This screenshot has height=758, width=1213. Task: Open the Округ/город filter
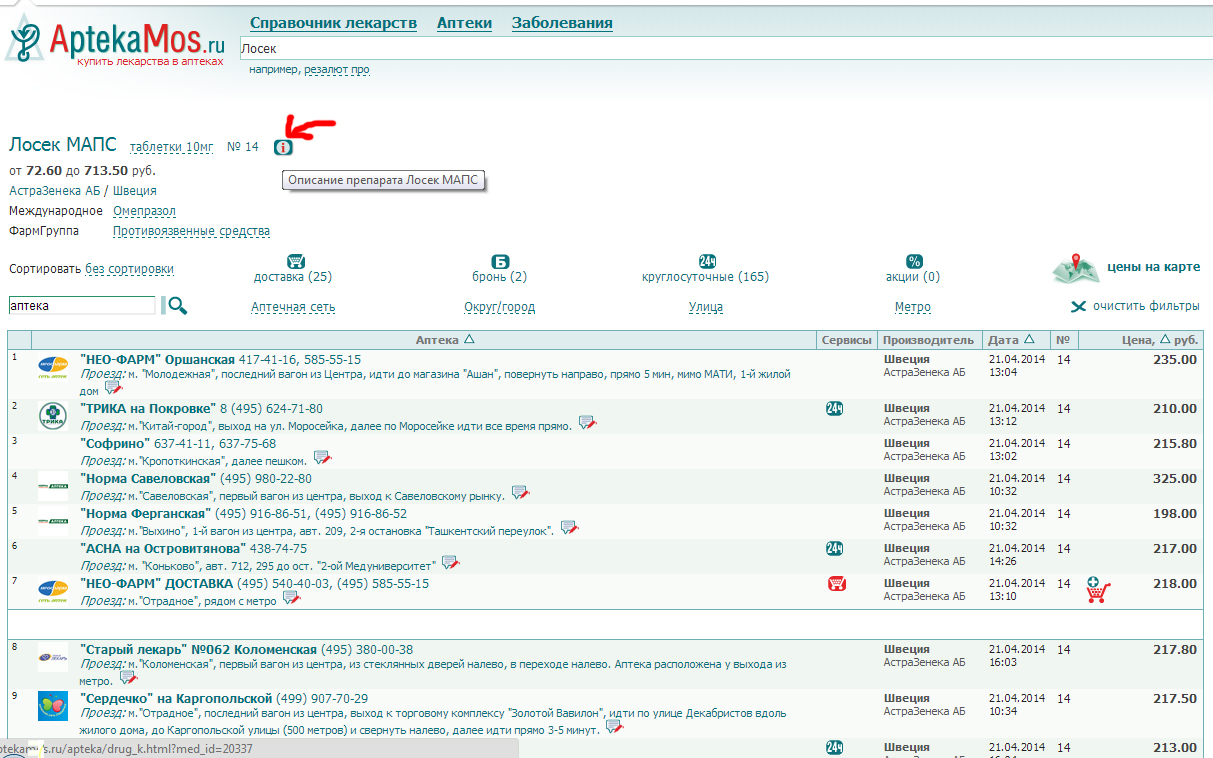[x=499, y=307]
